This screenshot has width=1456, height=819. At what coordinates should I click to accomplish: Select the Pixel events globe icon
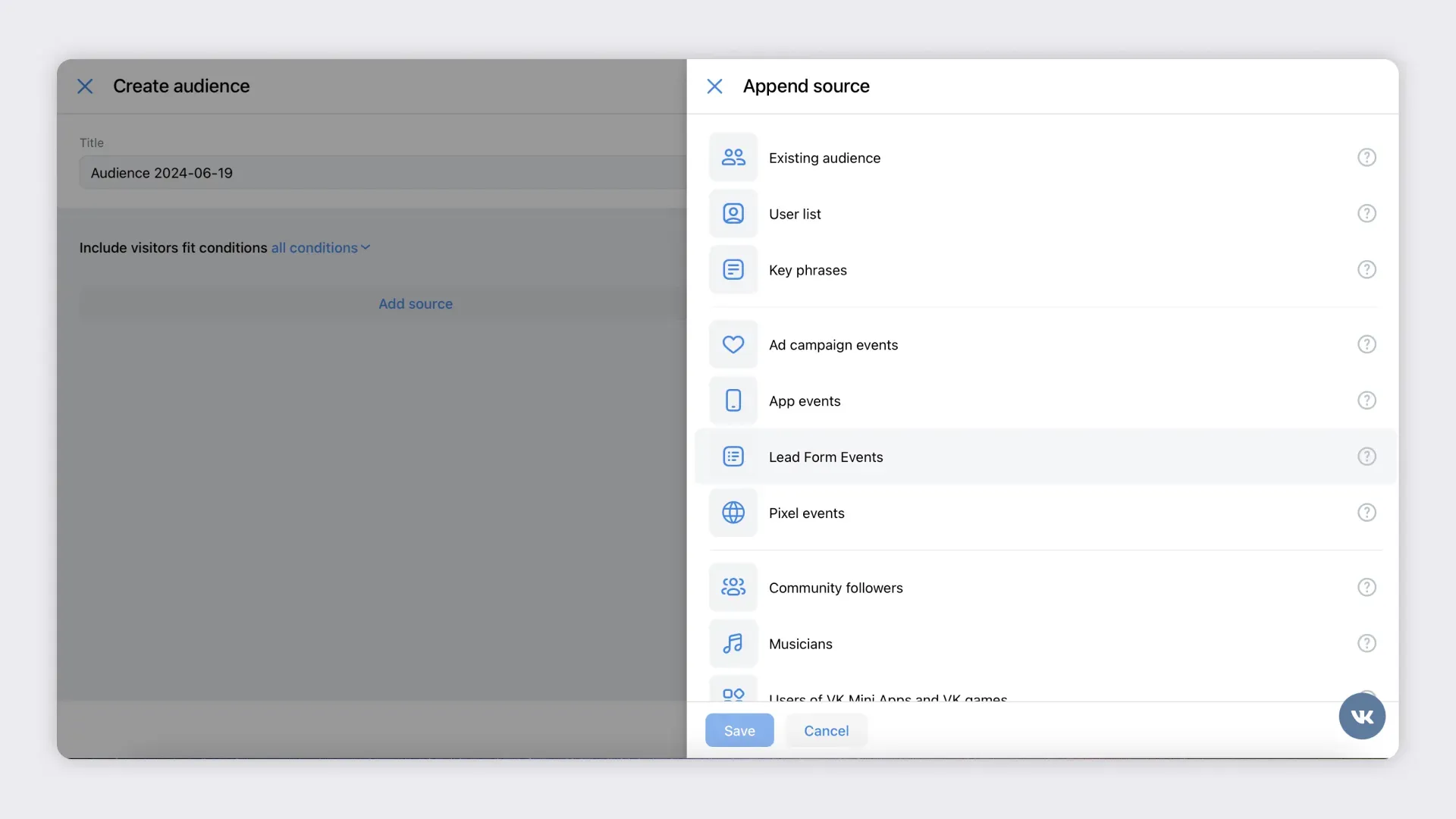pos(733,513)
